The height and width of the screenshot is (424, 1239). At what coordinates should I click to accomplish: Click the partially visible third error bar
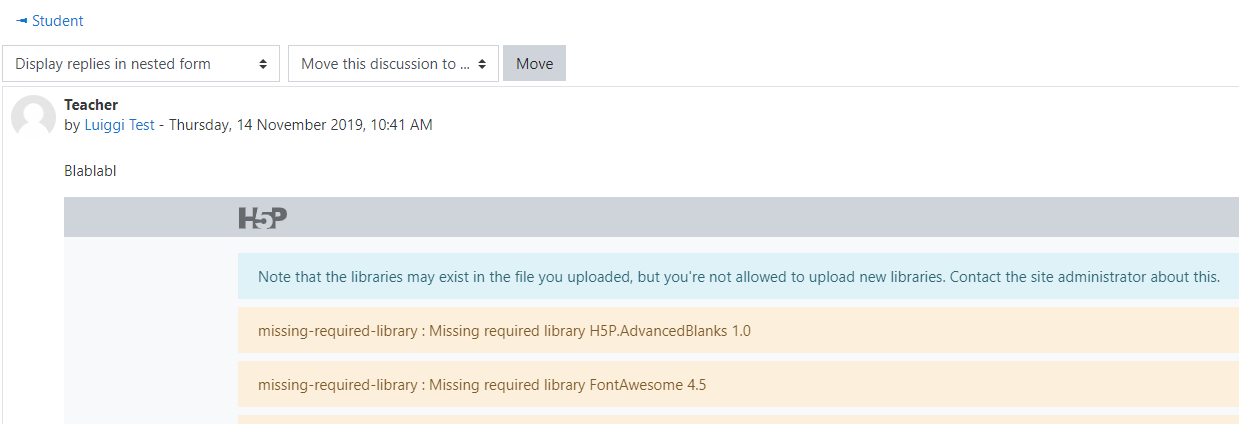point(738,420)
